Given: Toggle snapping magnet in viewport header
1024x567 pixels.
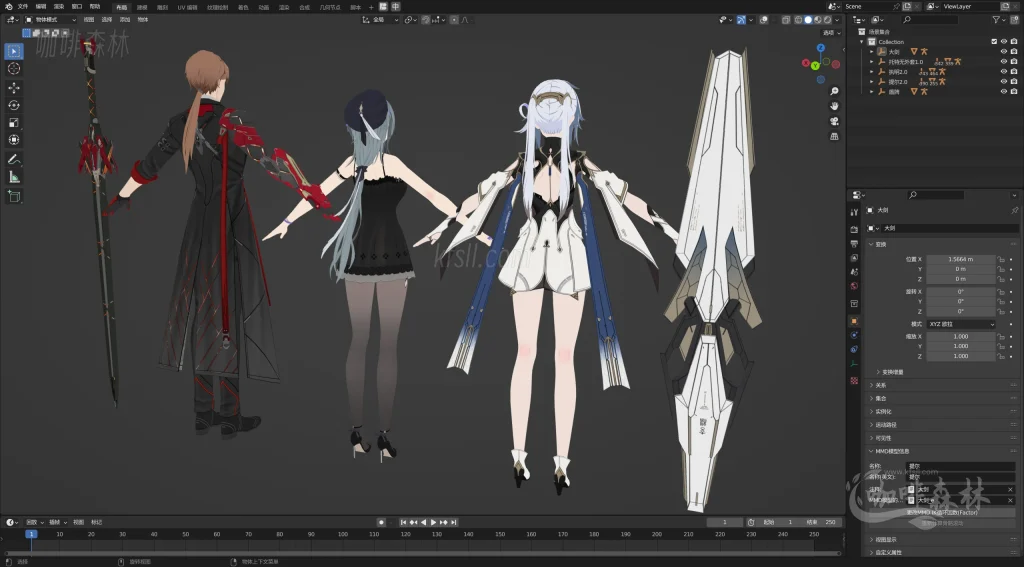Looking at the screenshot, I should coord(426,20).
